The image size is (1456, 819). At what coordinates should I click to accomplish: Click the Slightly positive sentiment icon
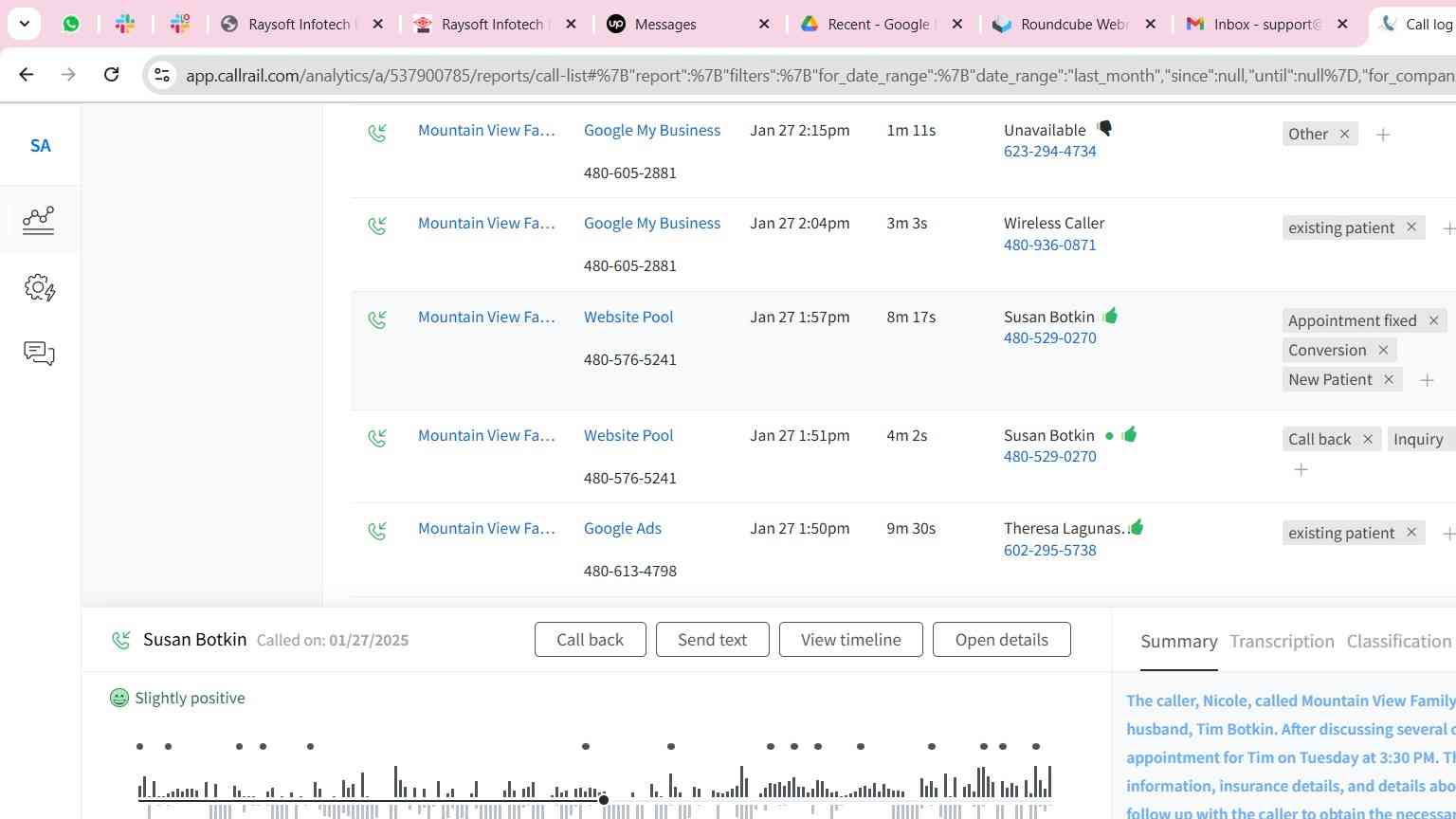(x=119, y=699)
